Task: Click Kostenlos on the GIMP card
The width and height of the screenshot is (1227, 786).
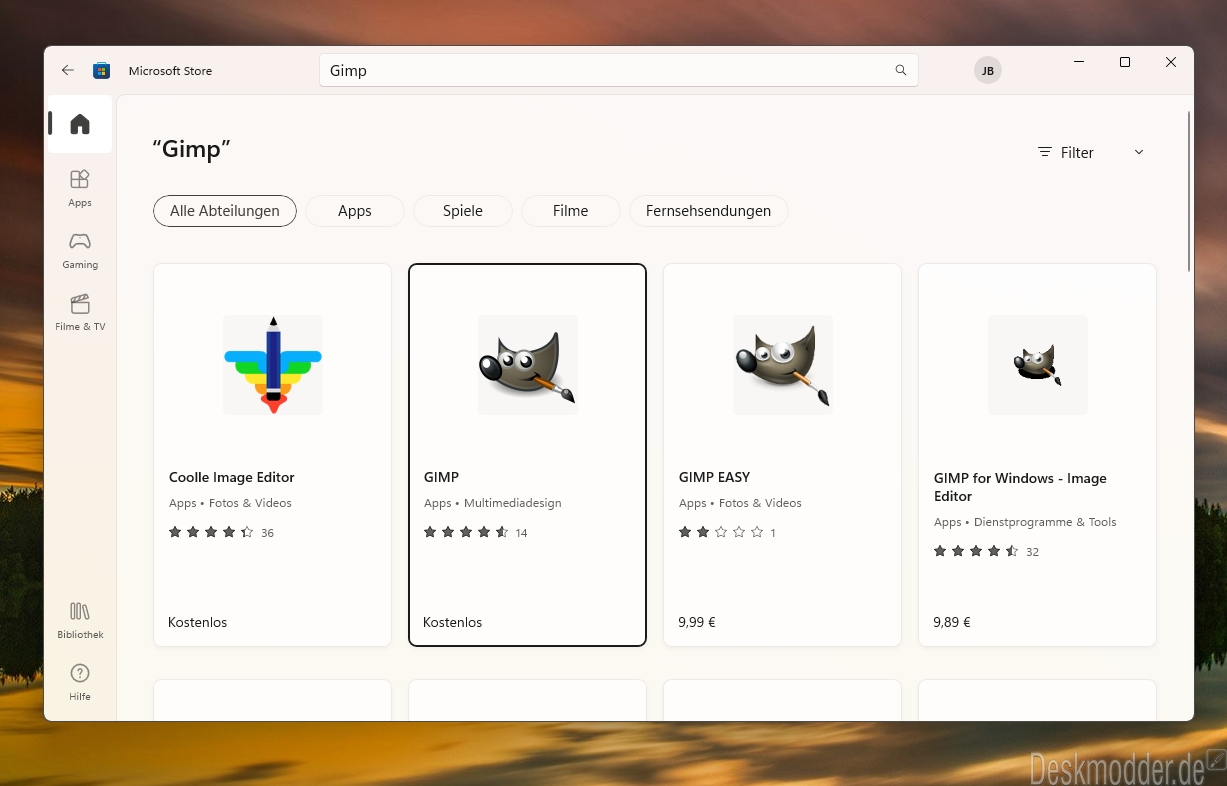Action: coord(453,622)
